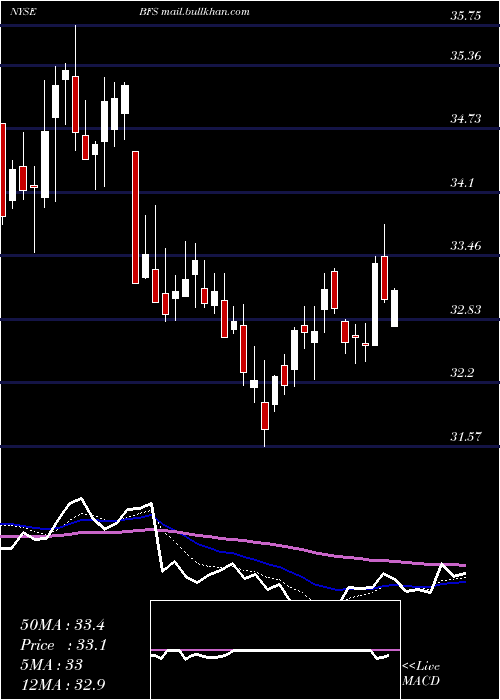Click the 34.1 price level label
This screenshot has height=700, width=500.
coord(462,183)
